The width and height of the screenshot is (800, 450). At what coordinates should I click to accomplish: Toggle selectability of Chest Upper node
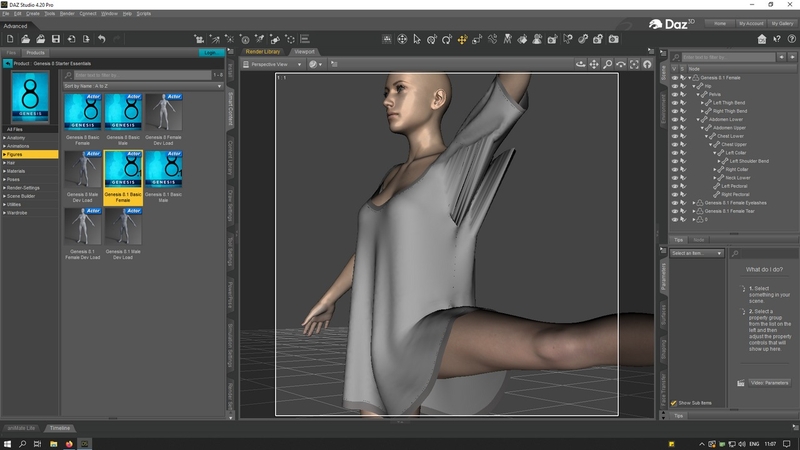coord(683,144)
